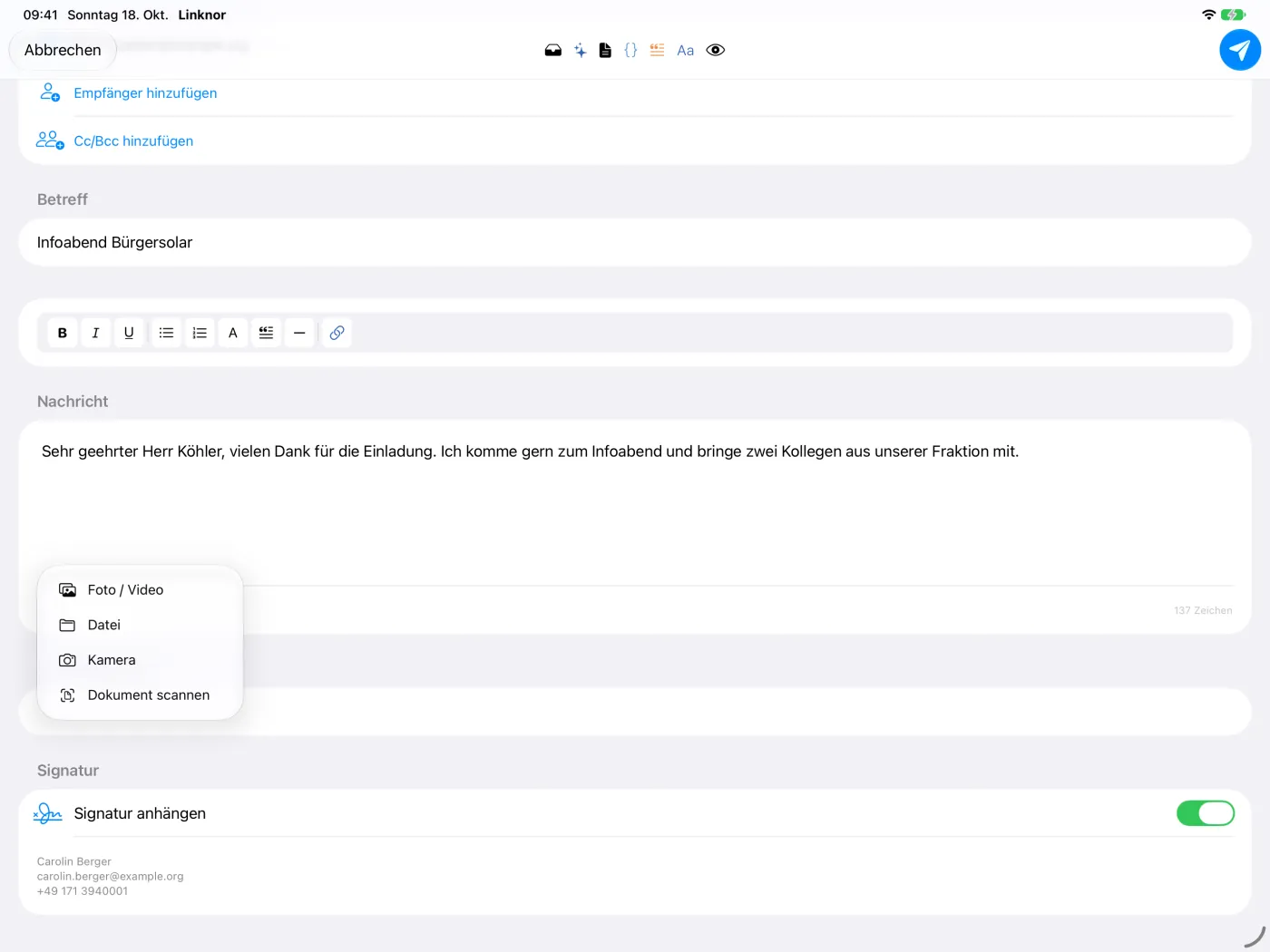Image resolution: width=1270 pixels, height=952 pixels.
Task: Click the signature email carolin.berger@example.org
Action: pos(110,877)
